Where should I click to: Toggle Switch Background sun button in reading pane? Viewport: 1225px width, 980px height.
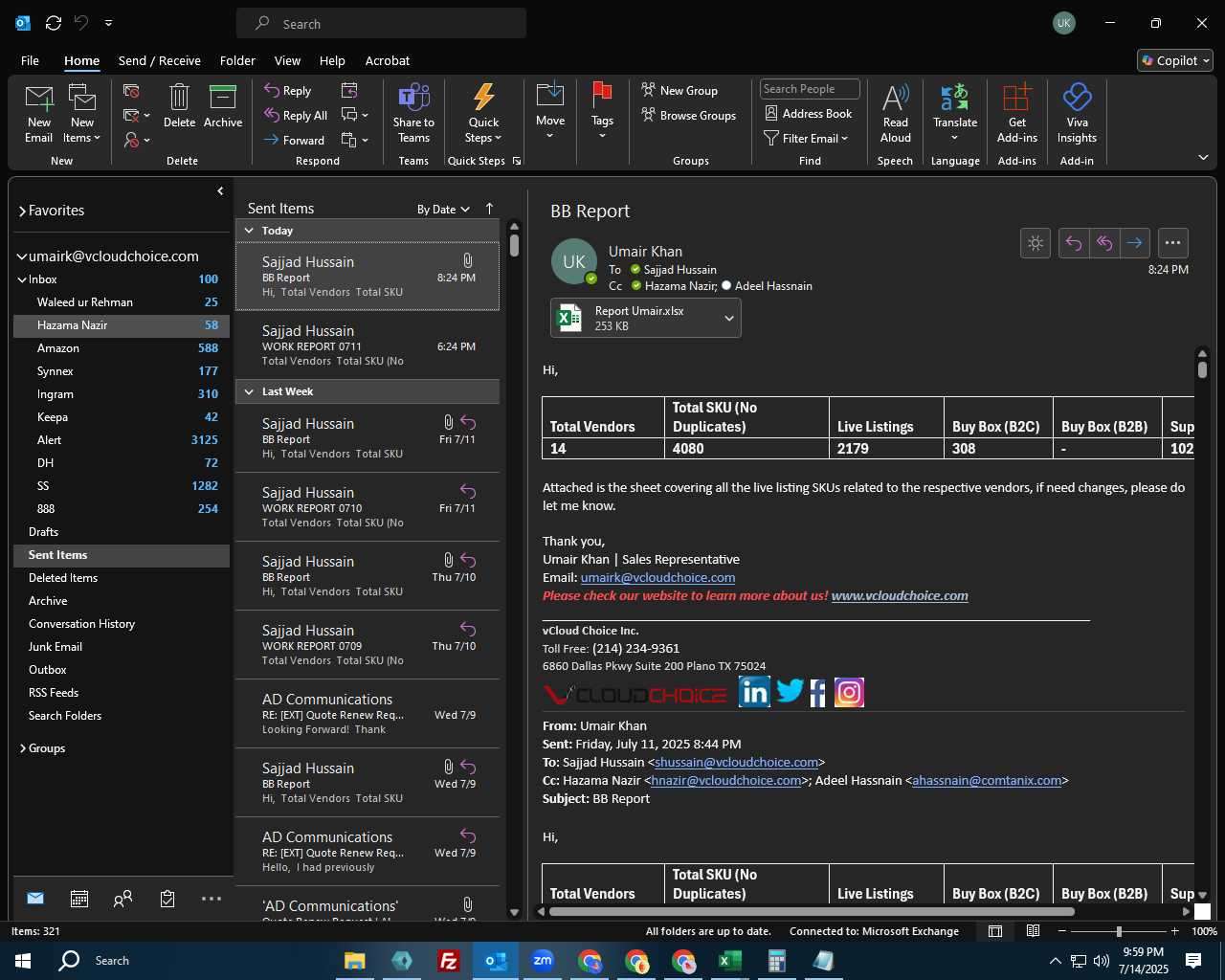click(x=1036, y=243)
